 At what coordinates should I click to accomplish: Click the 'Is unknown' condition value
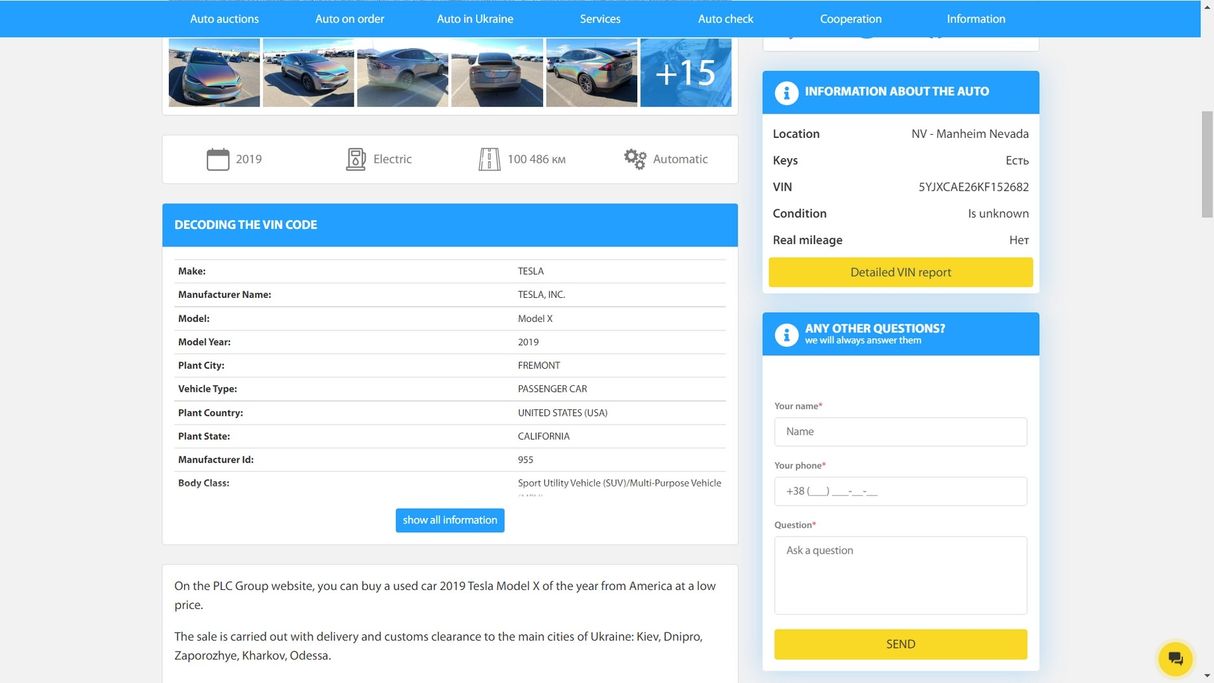(998, 214)
